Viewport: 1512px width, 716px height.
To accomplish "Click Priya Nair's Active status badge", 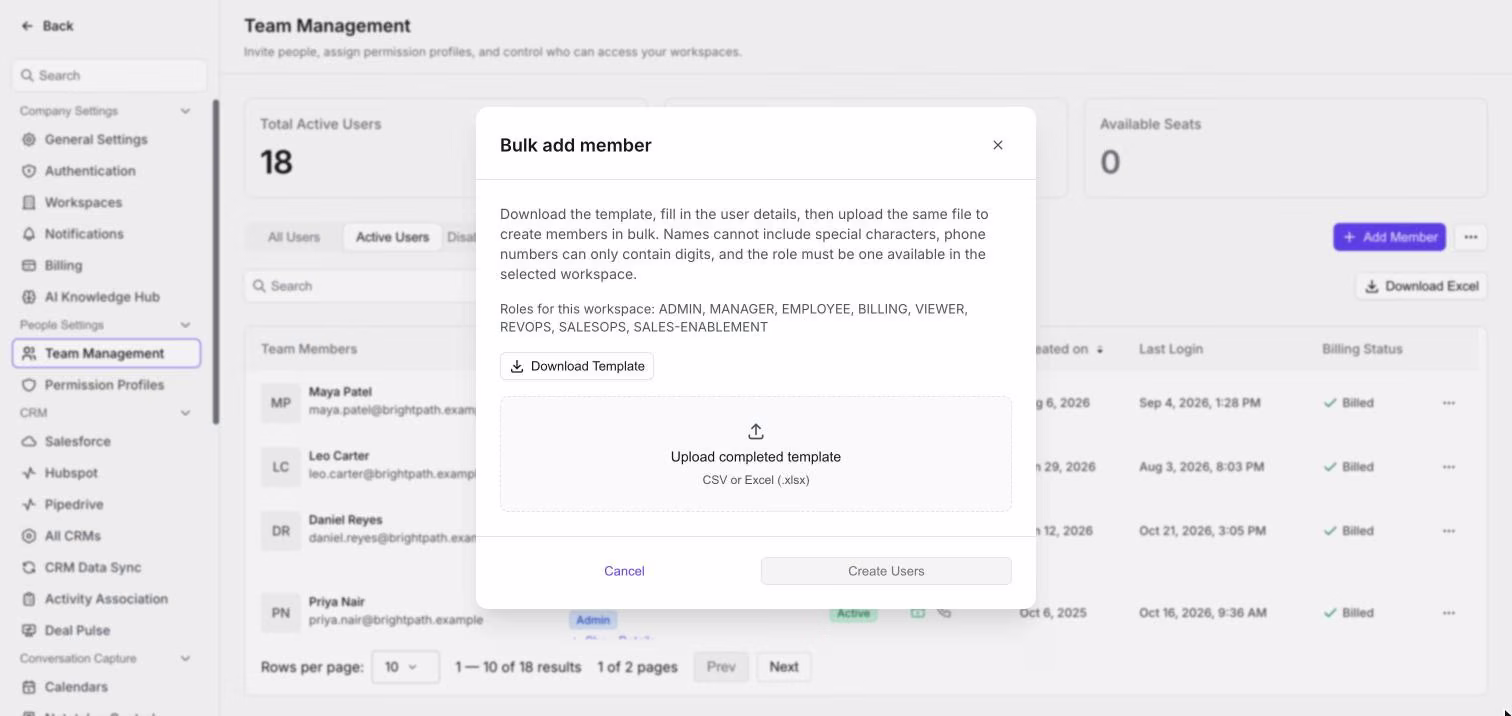I will click(x=853, y=613).
